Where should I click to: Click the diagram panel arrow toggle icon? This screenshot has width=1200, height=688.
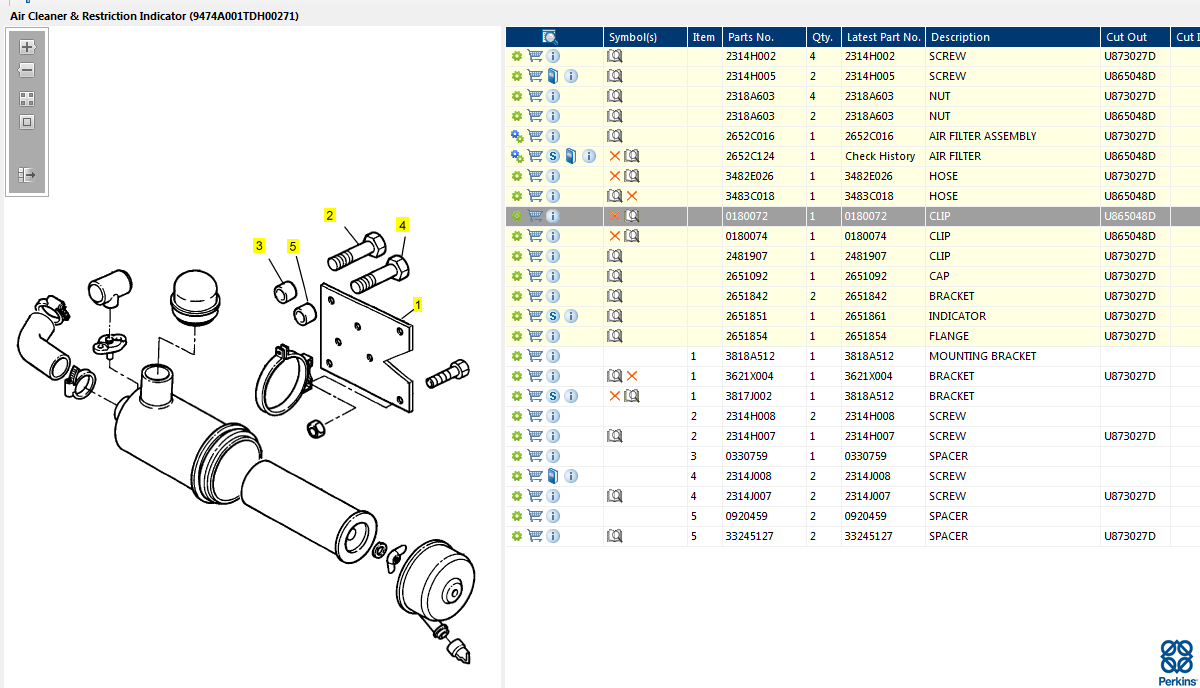point(27,175)
